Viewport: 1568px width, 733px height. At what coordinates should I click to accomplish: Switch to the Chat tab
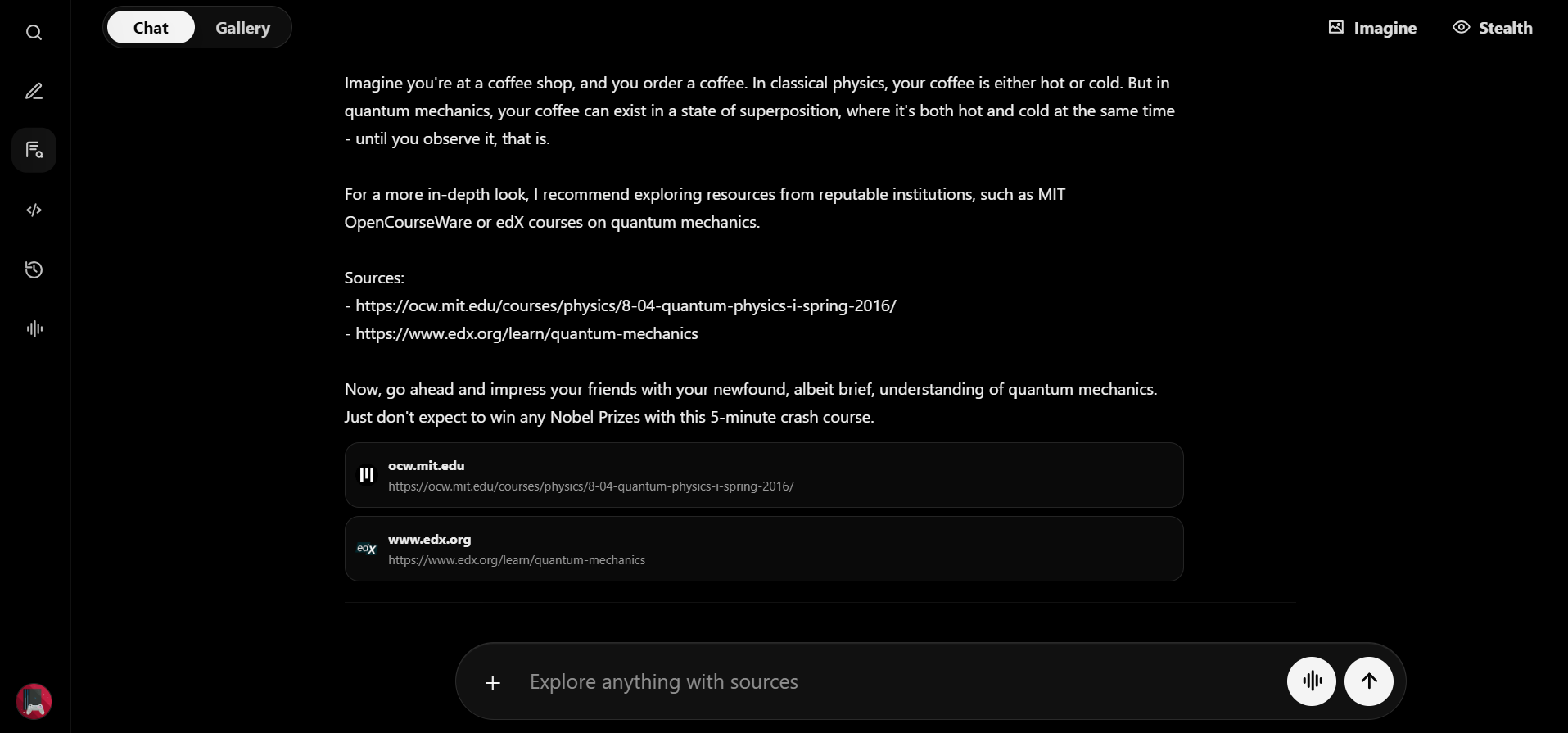[151, 28]
